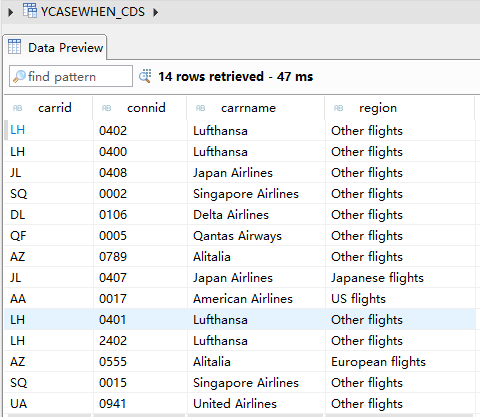Select connid cell 0555
The height and width of the screenshot is (417, 480).
[140, 362]
